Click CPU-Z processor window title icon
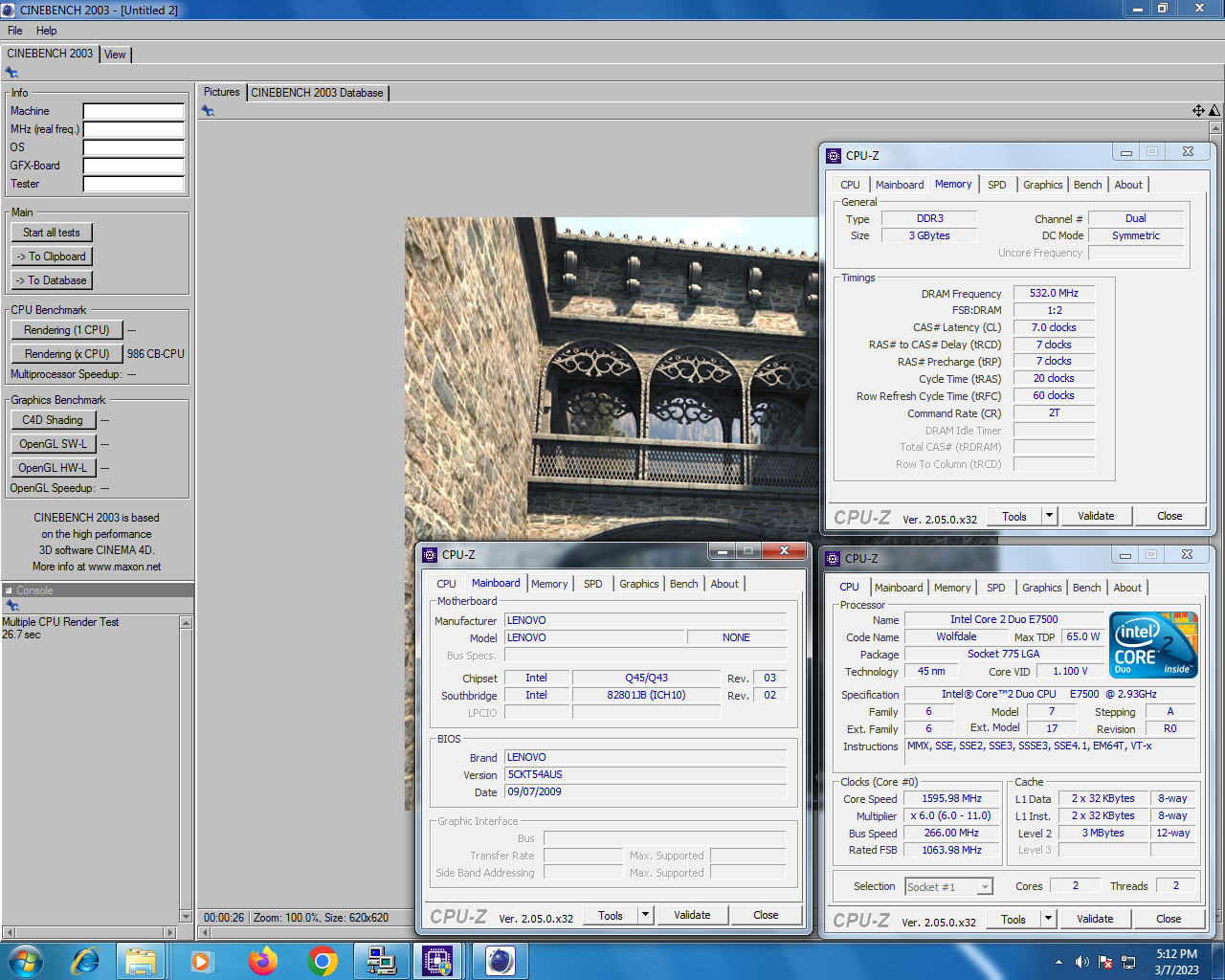This screenshot has height=980, width=1225. click(832, 558)
